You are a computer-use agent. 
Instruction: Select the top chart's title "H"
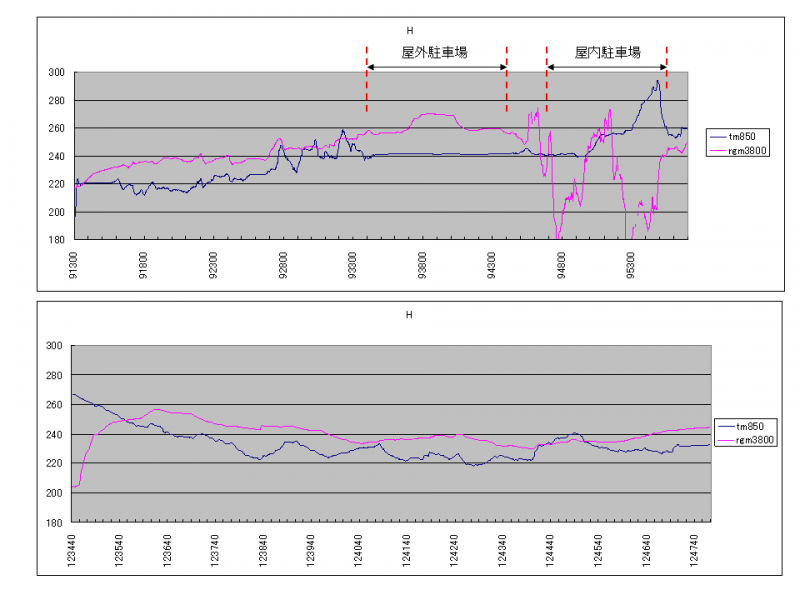tap(408, 31)
